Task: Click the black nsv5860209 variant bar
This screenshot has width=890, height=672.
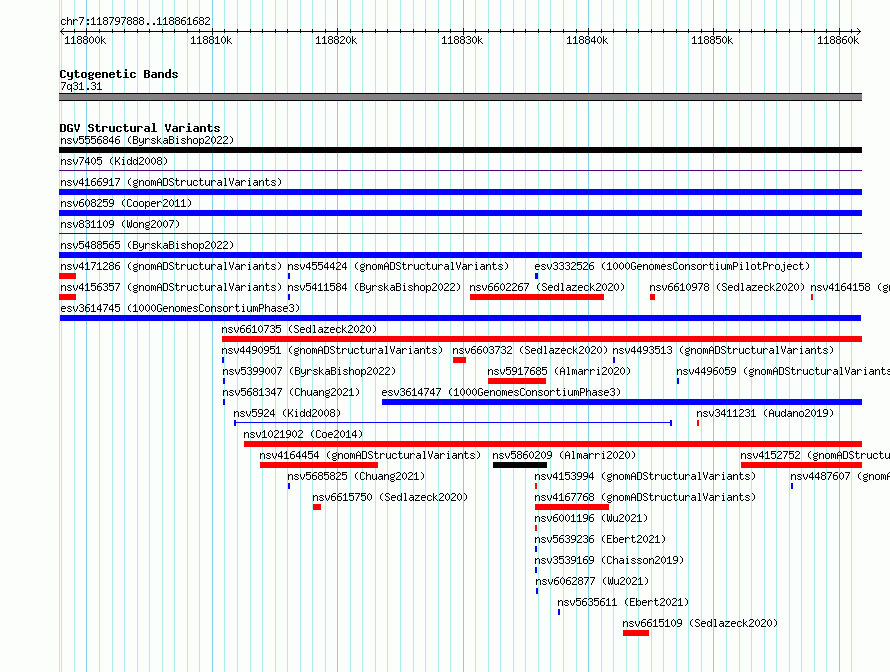Action: pyautogui.click(x=520, y=465)
